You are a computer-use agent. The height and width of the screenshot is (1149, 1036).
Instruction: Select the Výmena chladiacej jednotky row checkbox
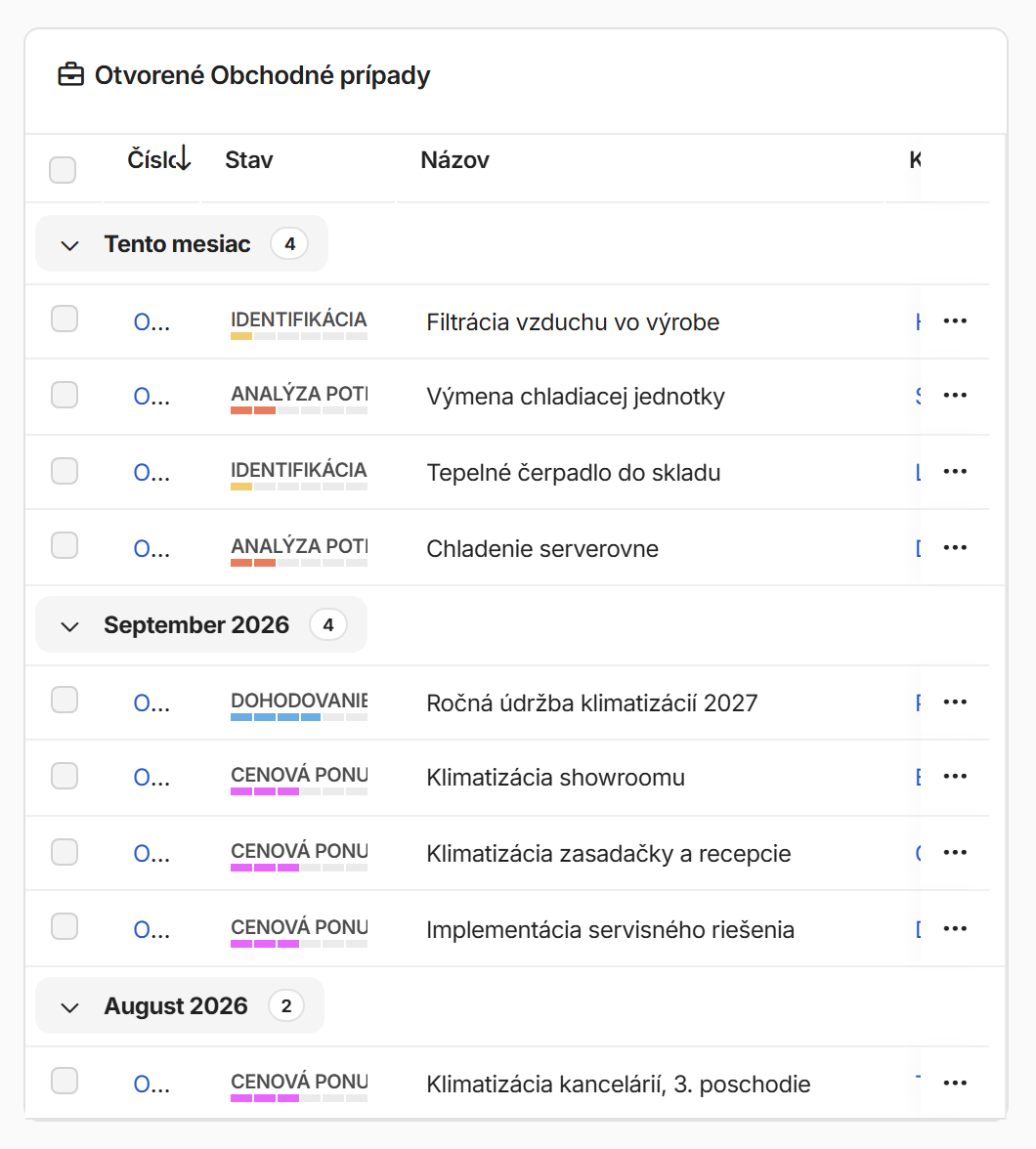65,395
